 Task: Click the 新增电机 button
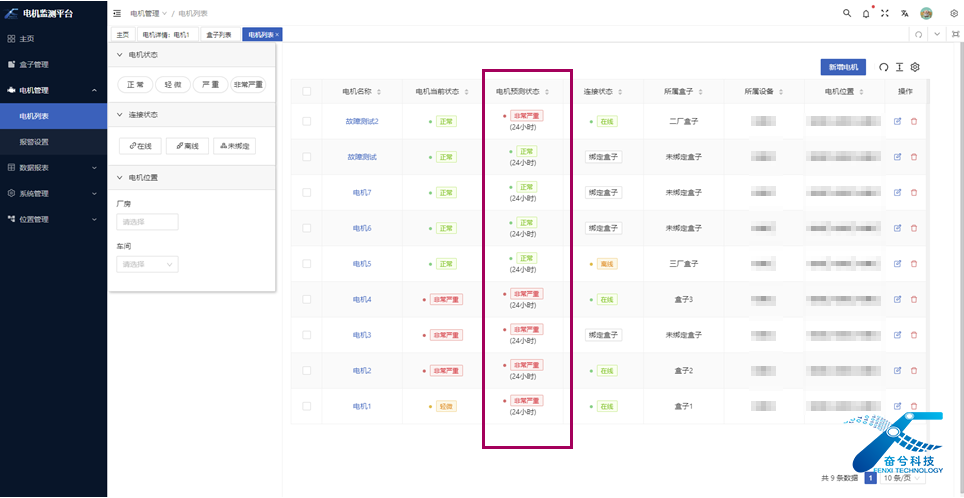point(843,67)
